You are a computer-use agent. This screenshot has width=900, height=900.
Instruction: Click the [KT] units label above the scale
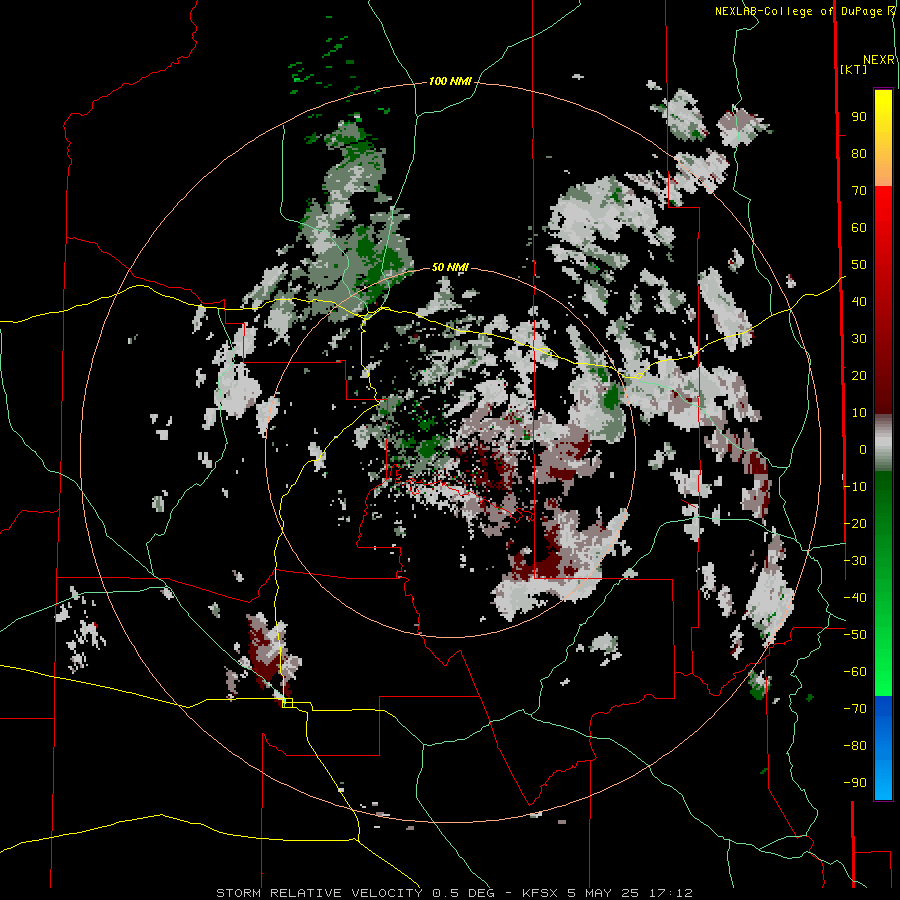[853, 69]
